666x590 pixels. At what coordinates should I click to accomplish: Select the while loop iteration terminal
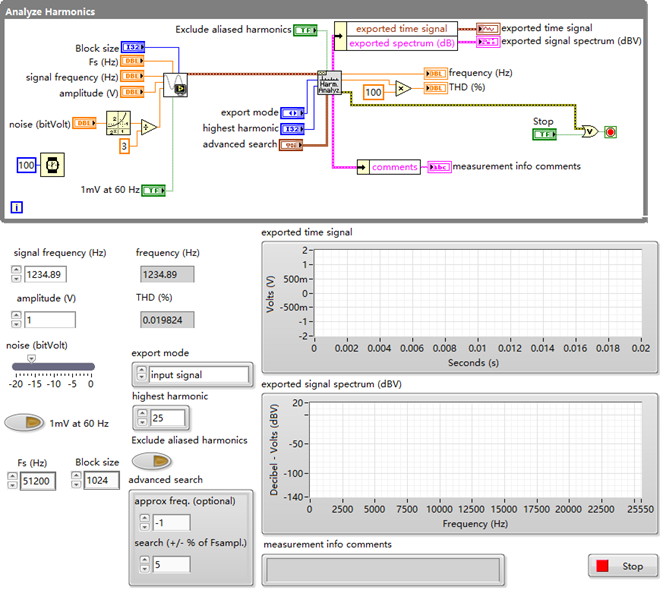click(x=16, y=208)
